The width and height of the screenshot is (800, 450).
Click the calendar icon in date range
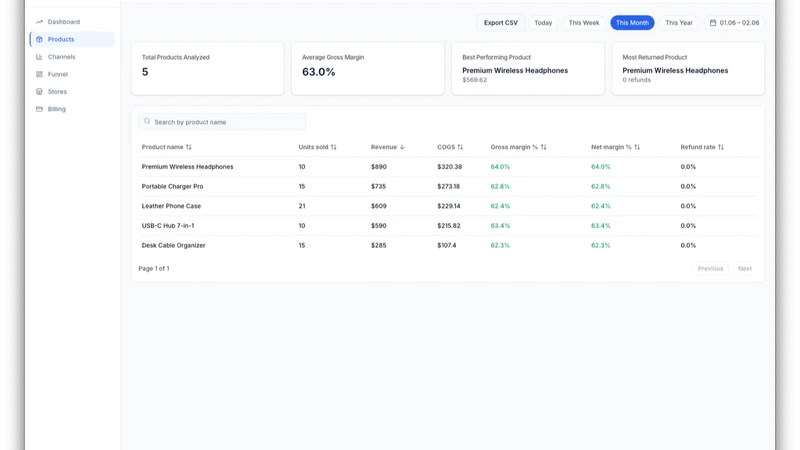pos(713,22)
